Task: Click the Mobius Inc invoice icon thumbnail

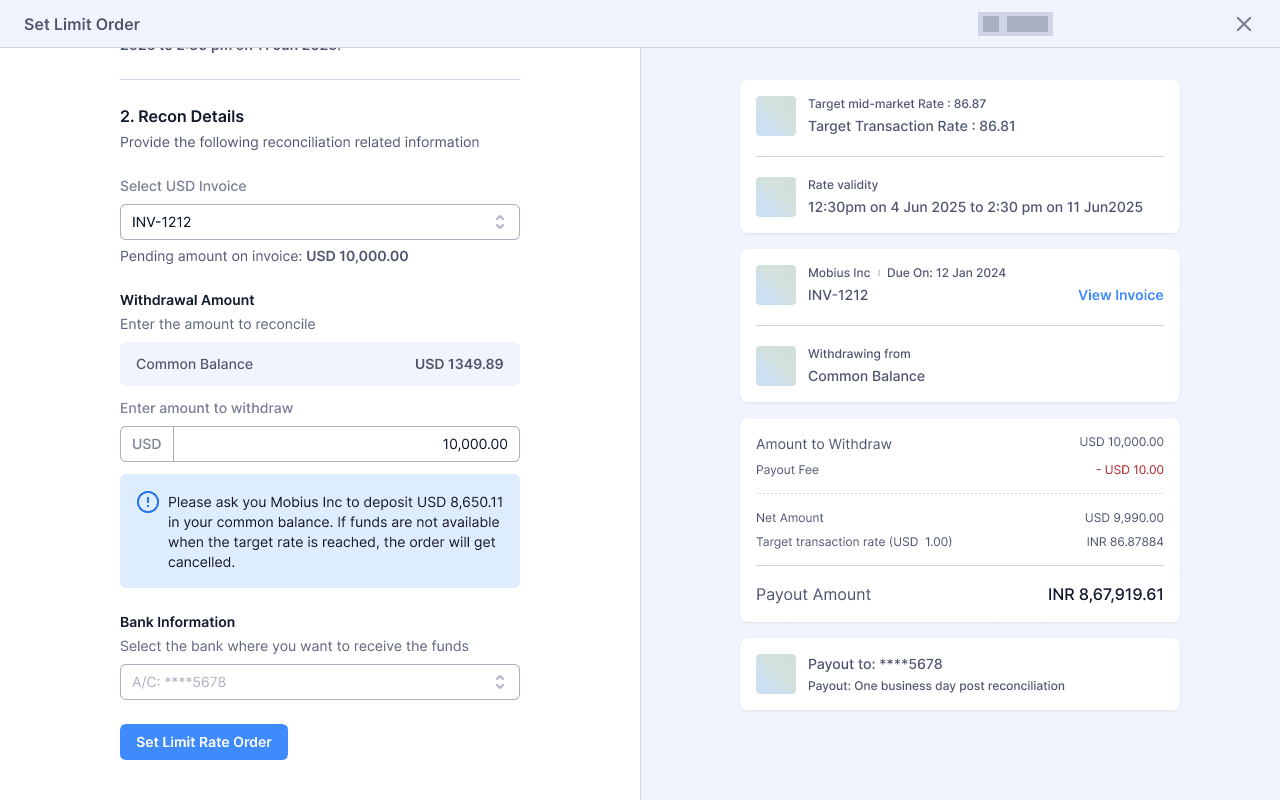Action: (x=776, y=285)
